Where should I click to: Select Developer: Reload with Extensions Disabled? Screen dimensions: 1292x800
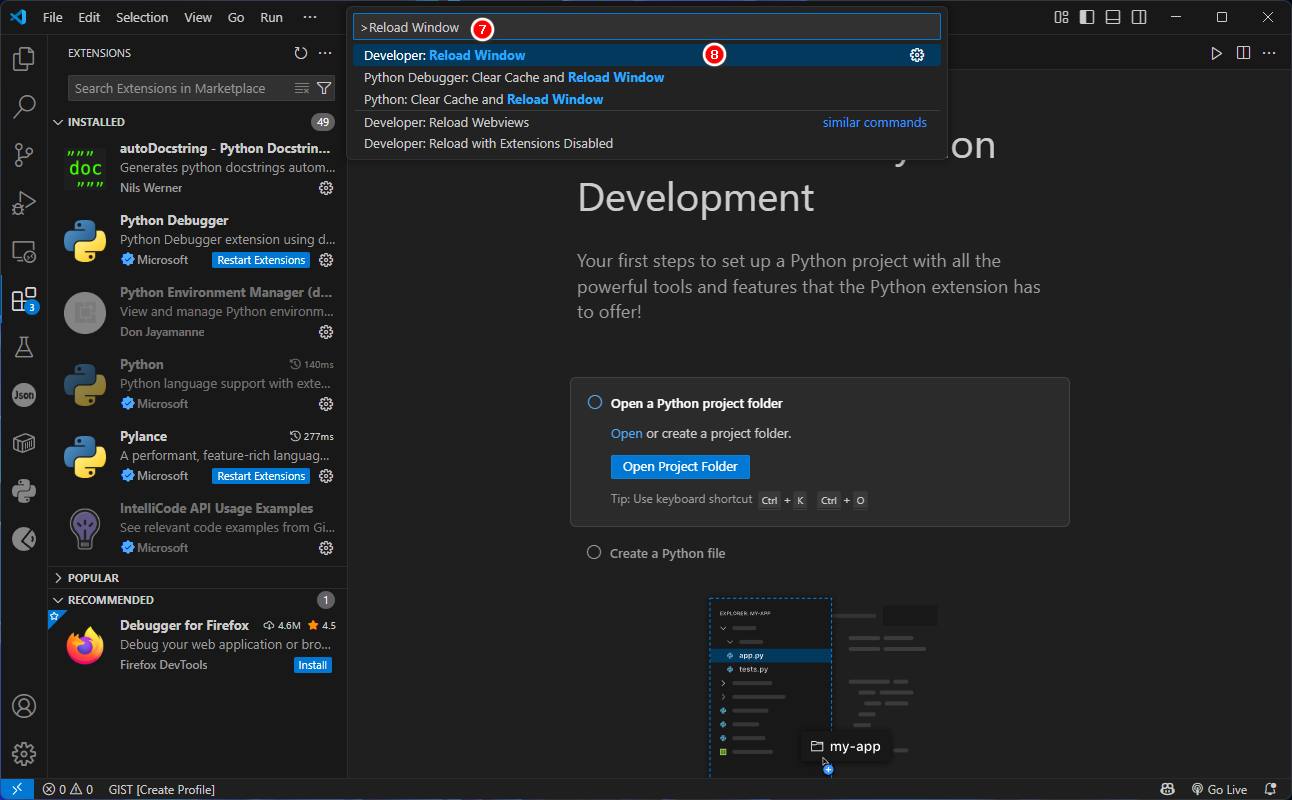647,143
